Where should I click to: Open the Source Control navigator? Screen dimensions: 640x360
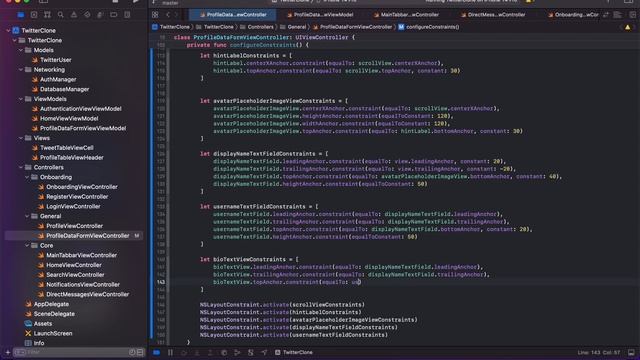coord(34,15)
